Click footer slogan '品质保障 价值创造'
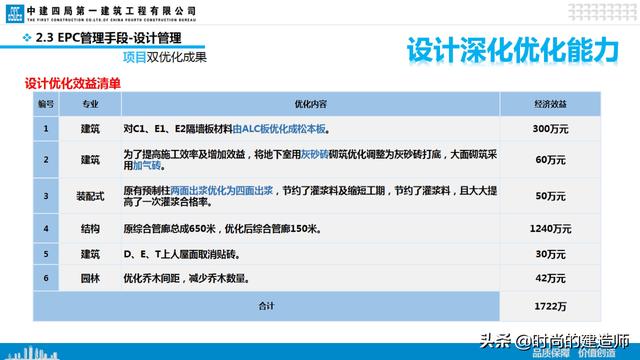This screenshot has width=640, height=360. pyautogui.click(x=574, y=353)
